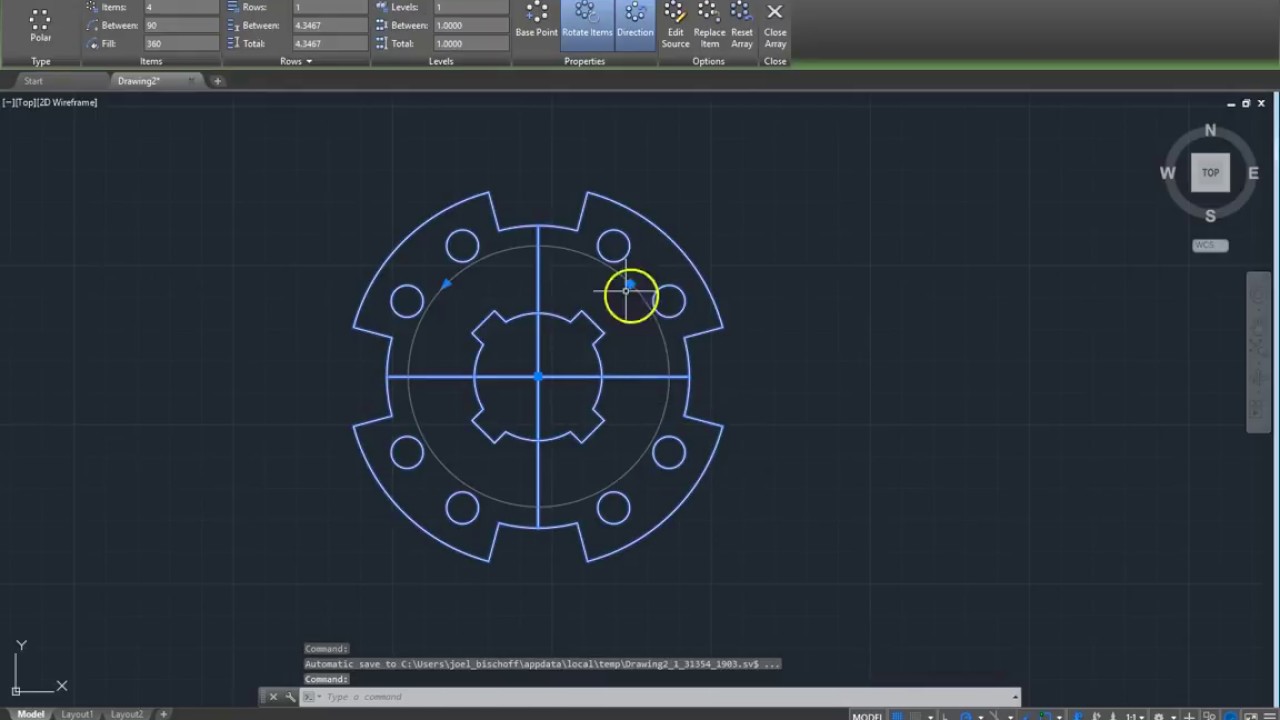This screenshot has height=720, width=1280.
Task: Click the Polar array type icon
Action: (x=40, y=26)
